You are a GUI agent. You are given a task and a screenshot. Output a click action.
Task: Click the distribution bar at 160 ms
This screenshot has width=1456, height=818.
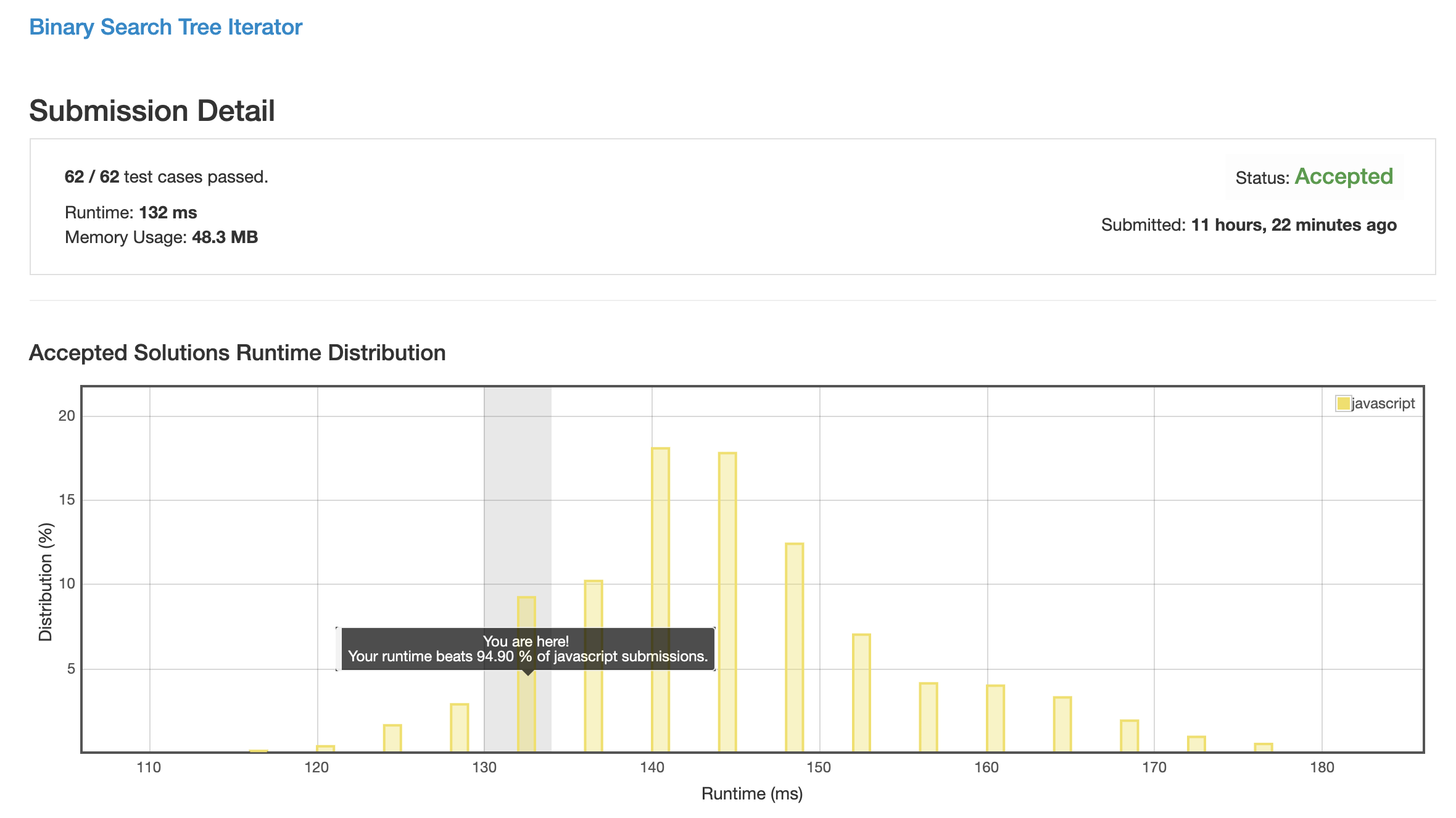point(995,719)
